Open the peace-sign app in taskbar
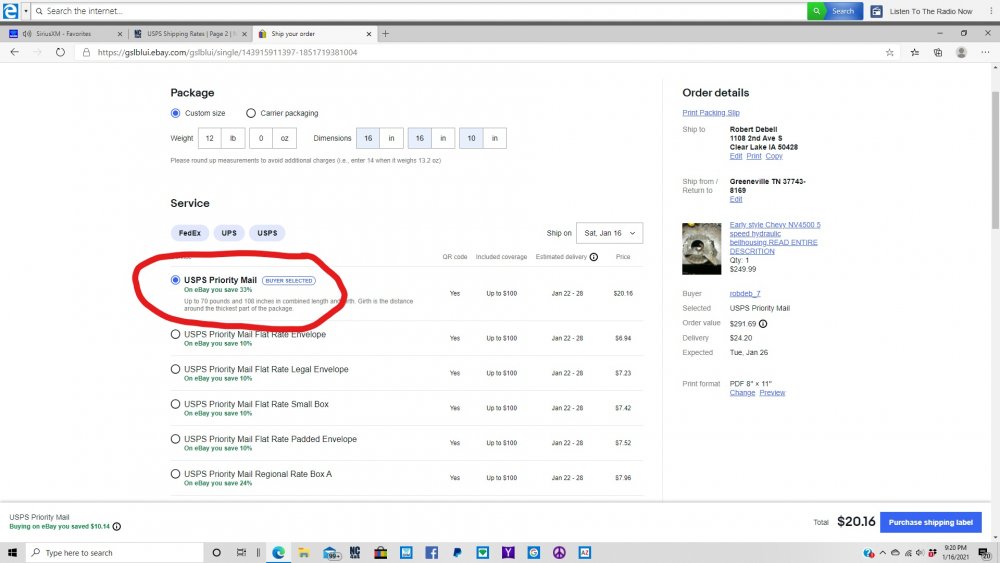1000x563 pixels. point(559,553)
